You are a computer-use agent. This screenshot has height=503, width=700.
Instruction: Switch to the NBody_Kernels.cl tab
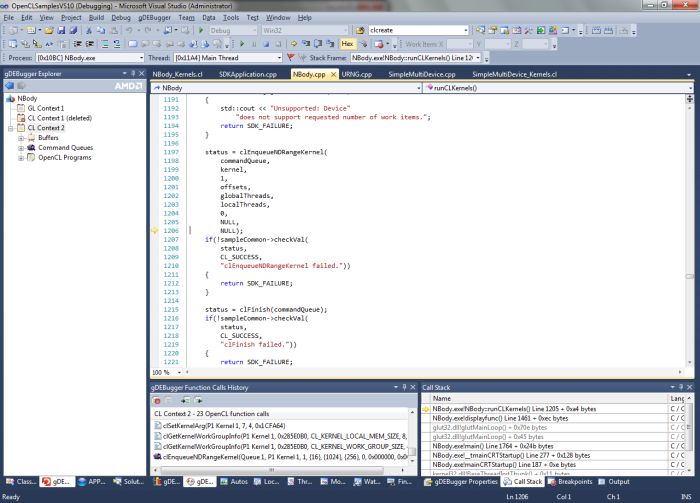pyautogui.click(x=178, y=74)
